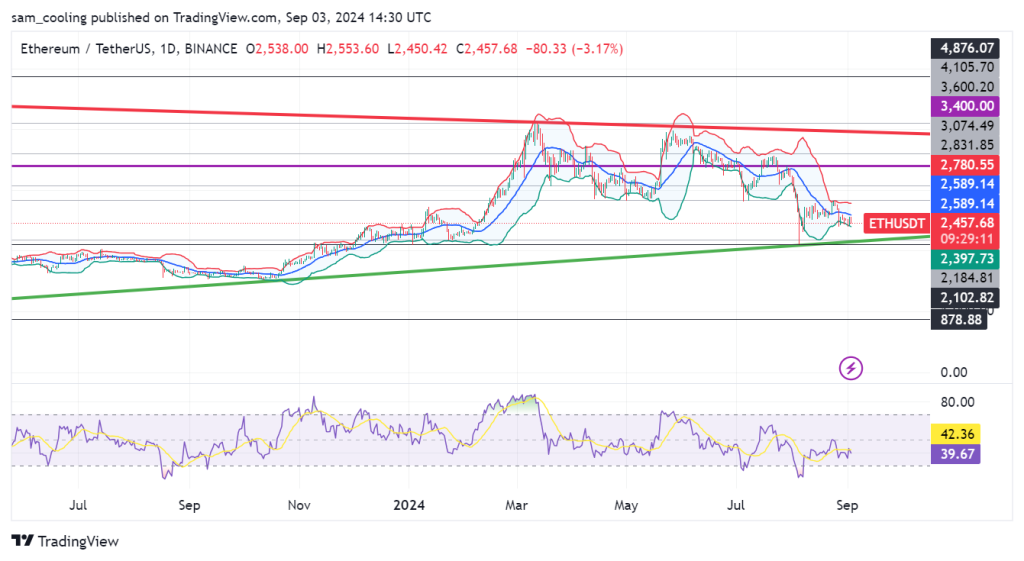This screenshot has width=1024, height=561.
Task: Select the 2,184.81 price label
Action: (967, 278)
